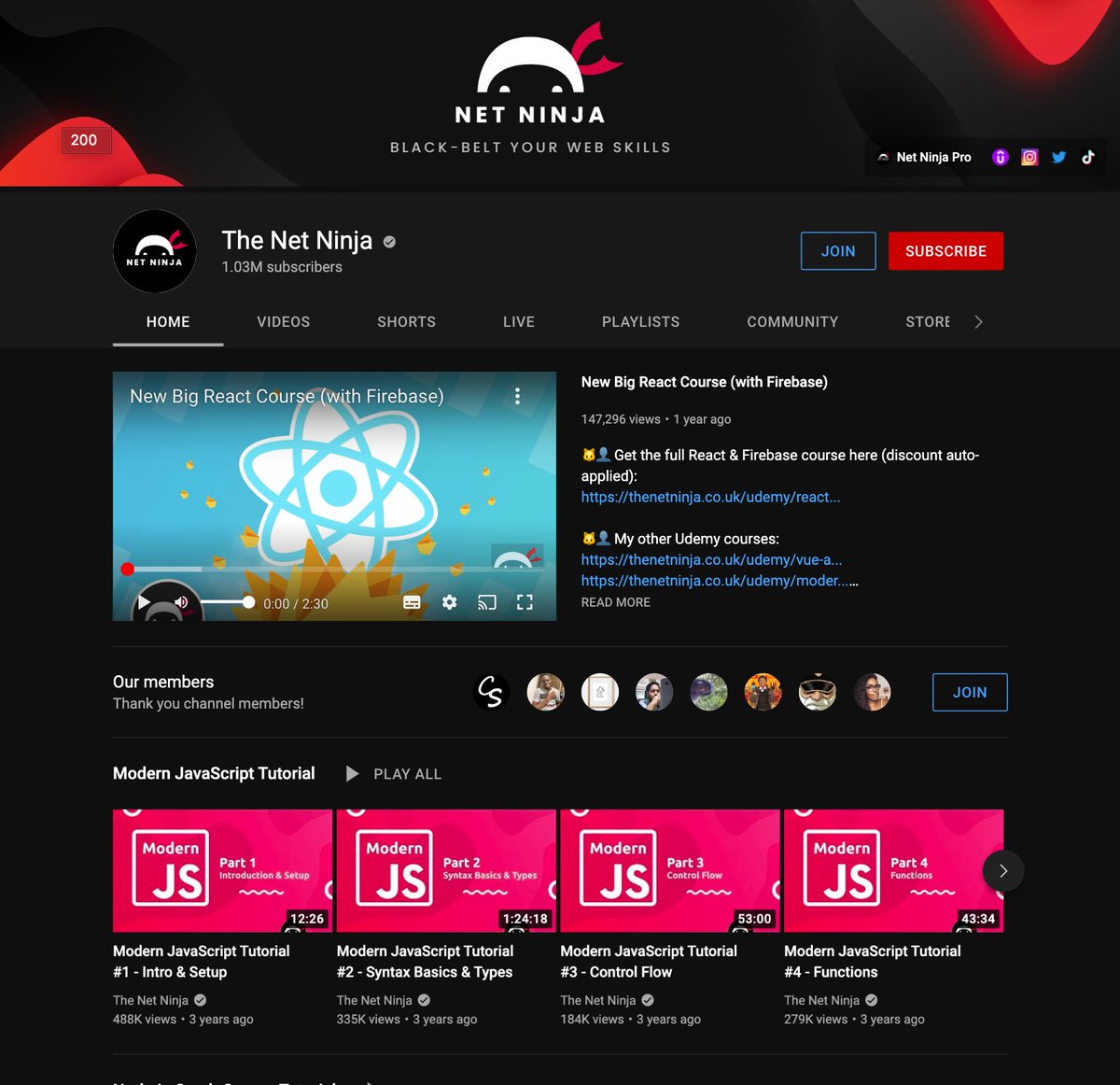Open Modern JS Part 3 Control Flow thumbnail
The height and width of the screenshot is (1085, 1120).
tap(670, 870)
